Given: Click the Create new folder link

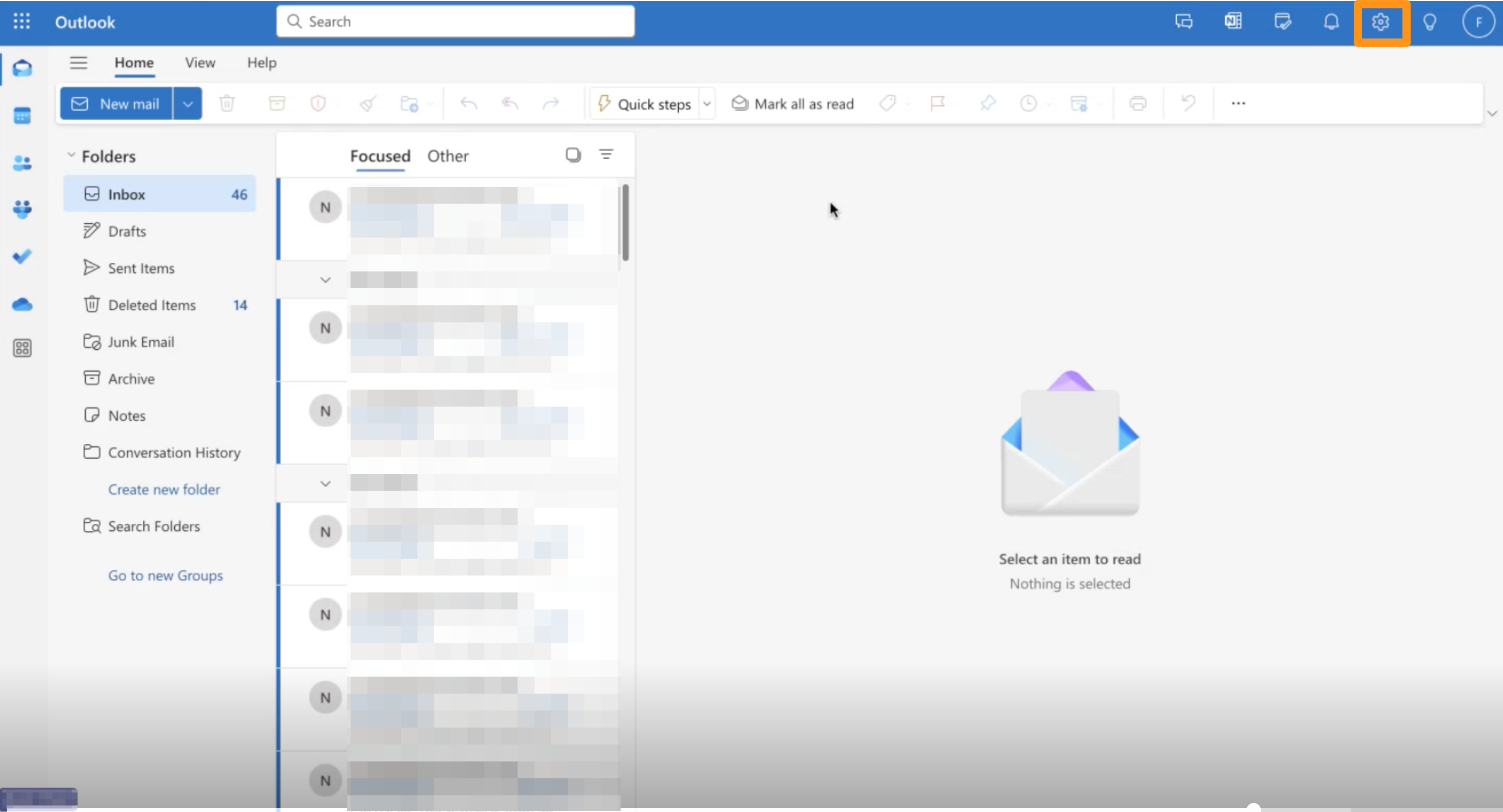Looking at the screenshot, I should click(x=164, y=489).
